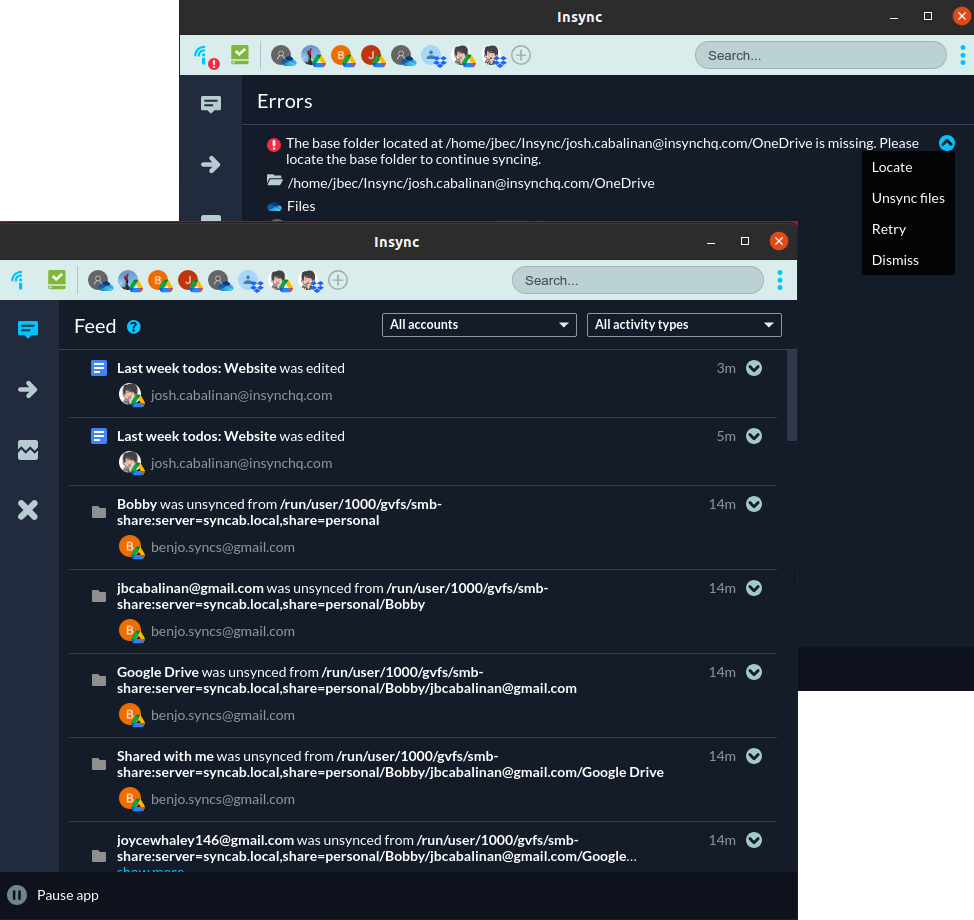Expand the 3m Last week todos entry
Viewport: 974px width, 920px height.
click(x=754, y=368)
